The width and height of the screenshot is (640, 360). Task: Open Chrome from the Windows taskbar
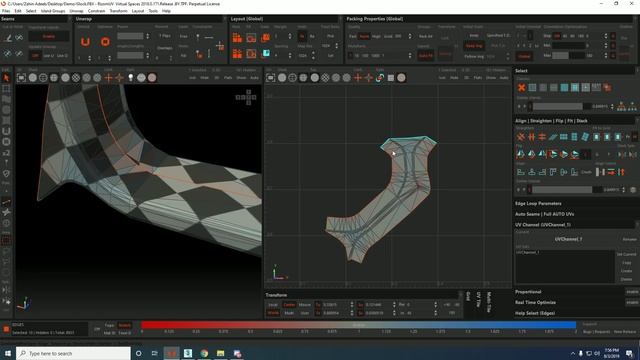(204, 353)
